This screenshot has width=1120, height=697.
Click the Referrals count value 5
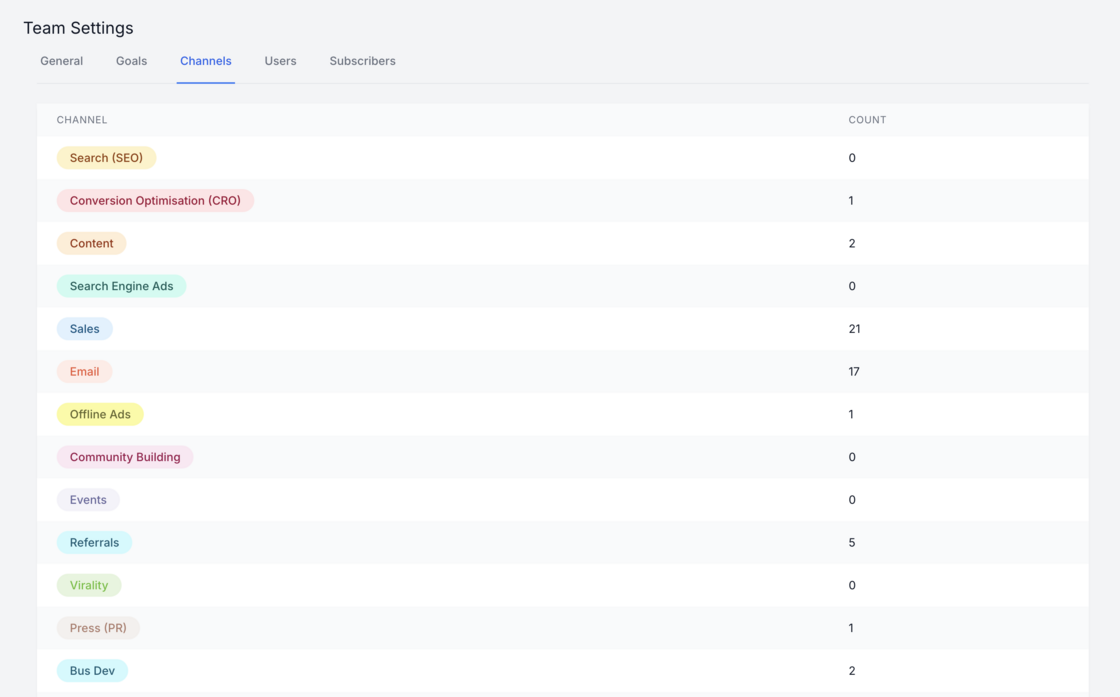pyautogui.click(x=851, y=543)
